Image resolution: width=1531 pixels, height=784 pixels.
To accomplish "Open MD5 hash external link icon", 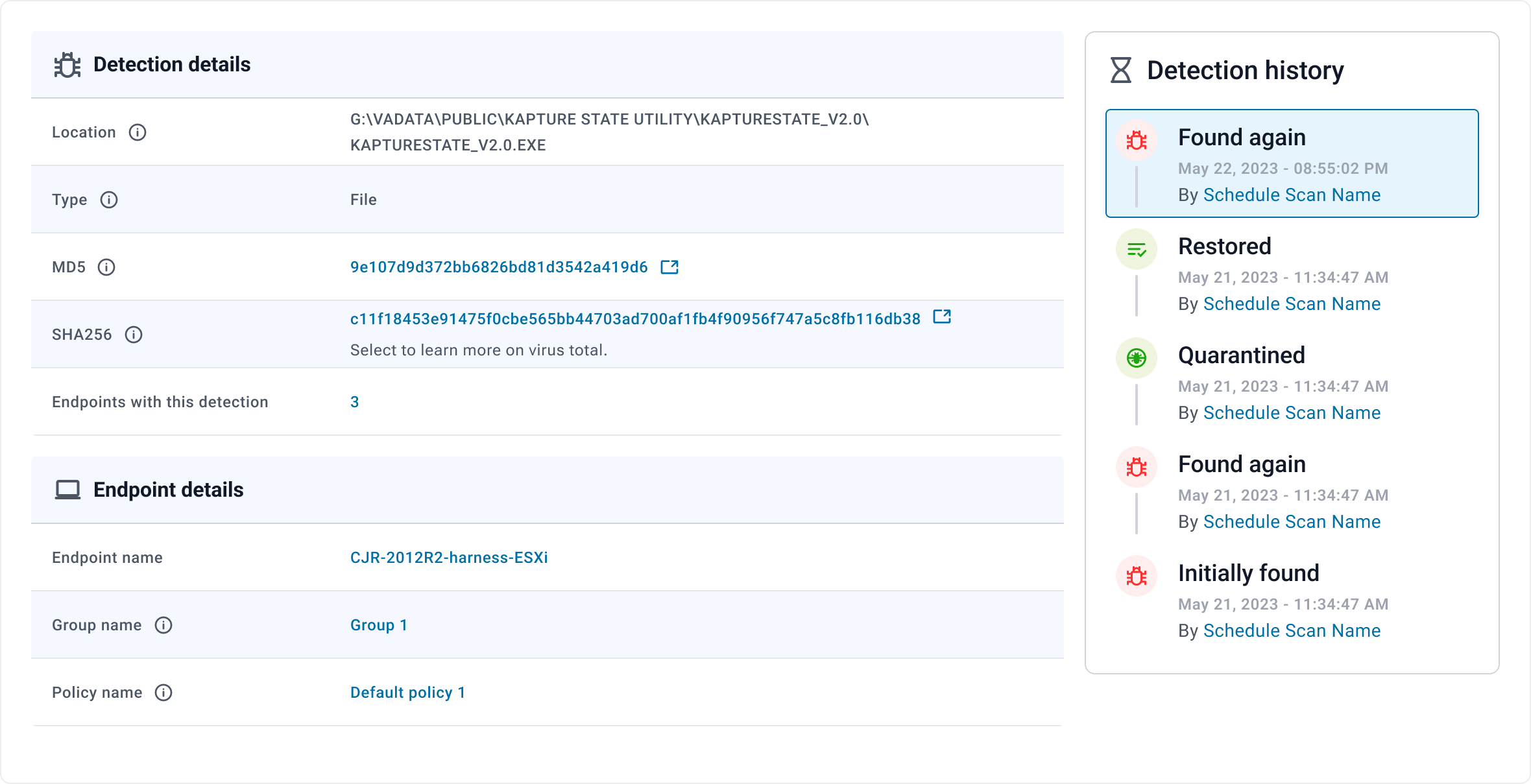I will coord(669,267).
